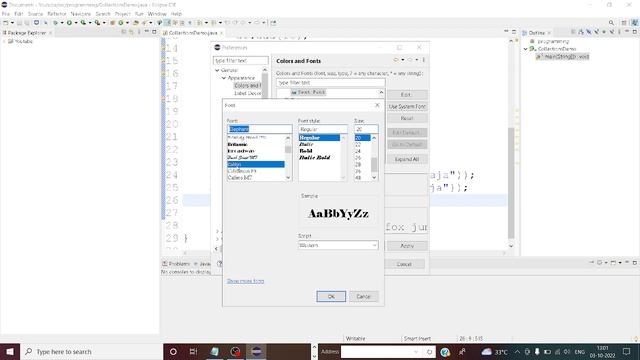The height and width of the screenshot is (360, 640).
Task: Click Apply button in Preferences
Action: coord(407,246)
